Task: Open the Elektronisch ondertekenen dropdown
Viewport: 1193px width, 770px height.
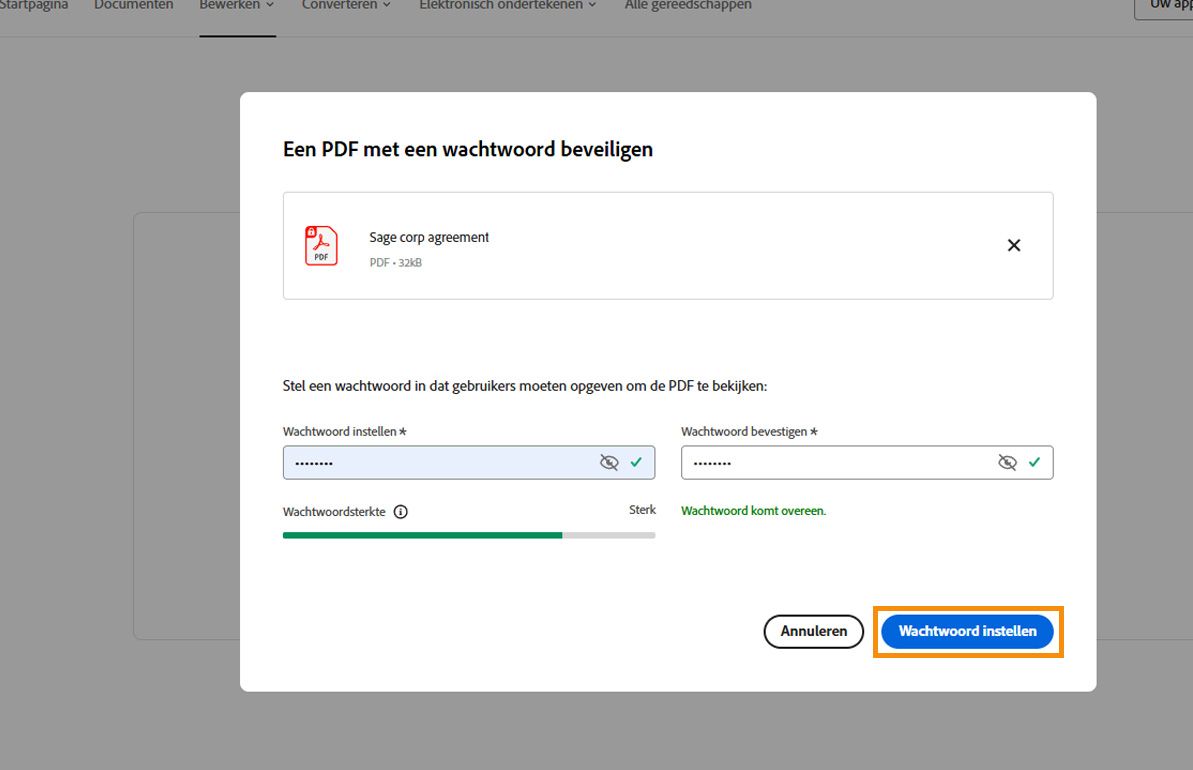Action: pos(506,5)
